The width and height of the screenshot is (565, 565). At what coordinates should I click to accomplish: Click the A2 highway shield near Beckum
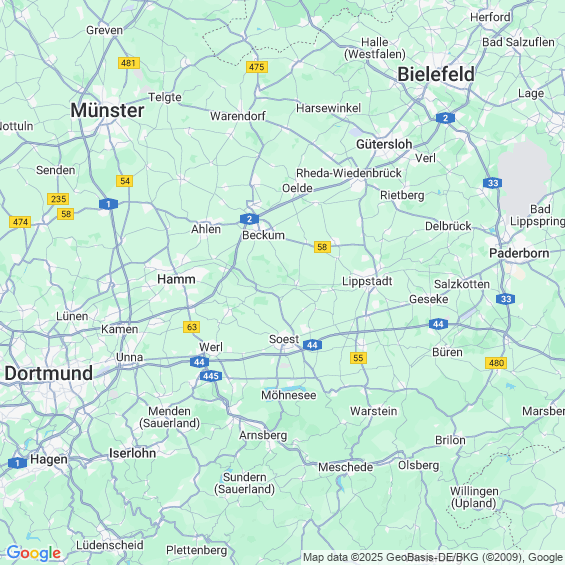coord(249,219)
